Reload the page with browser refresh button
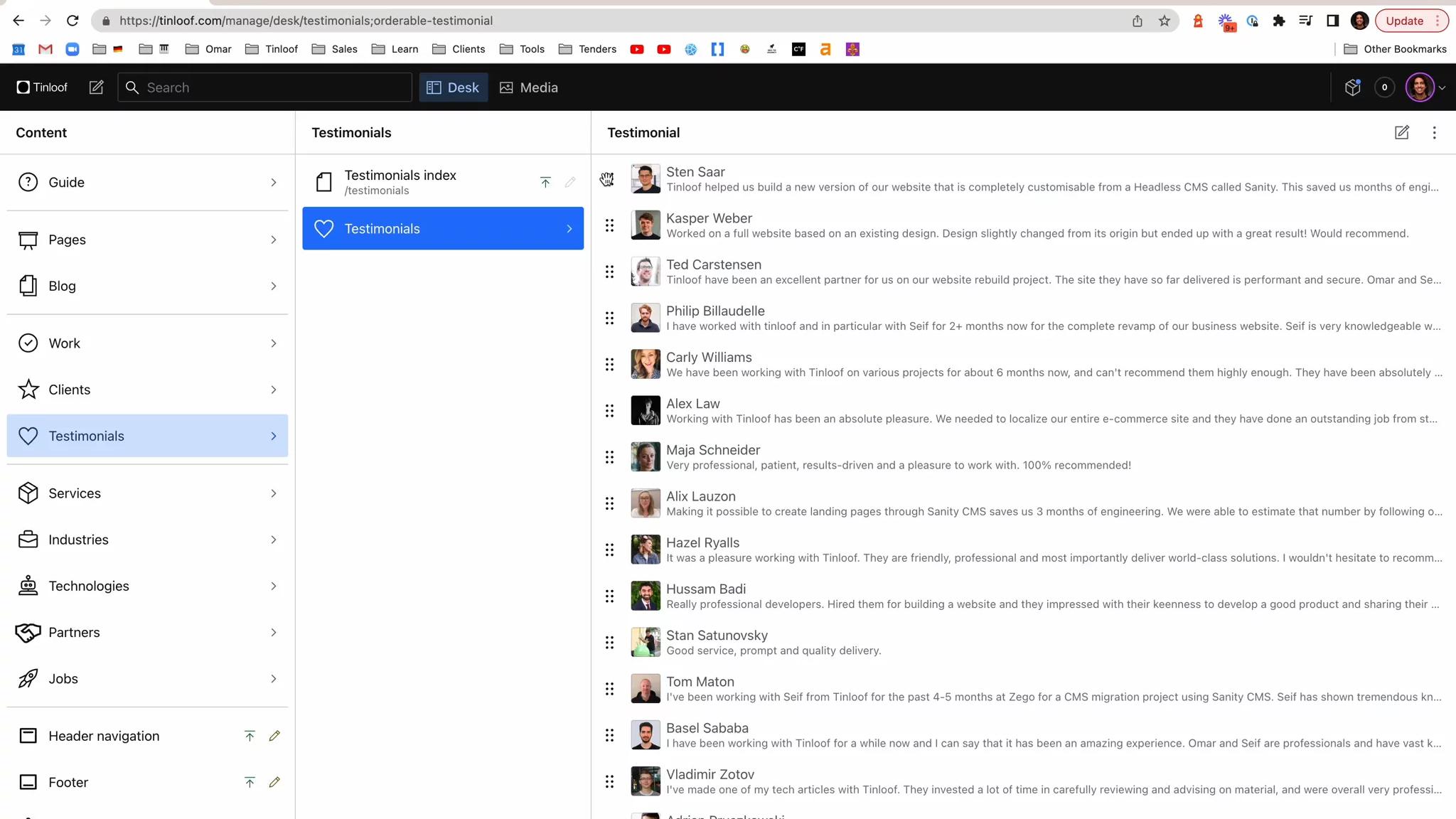This screenshot has height=819, width=1456. [73, 21]
